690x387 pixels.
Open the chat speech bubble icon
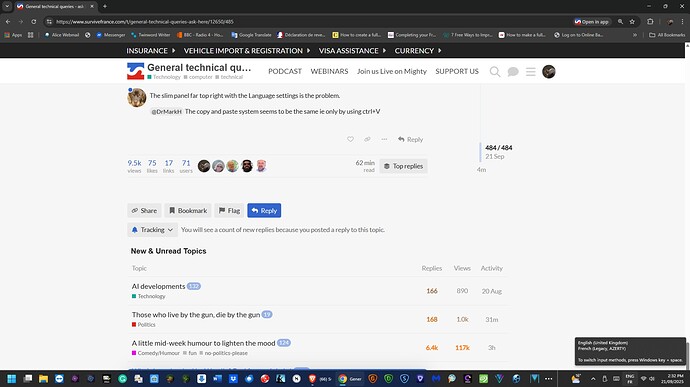[513, 72]
